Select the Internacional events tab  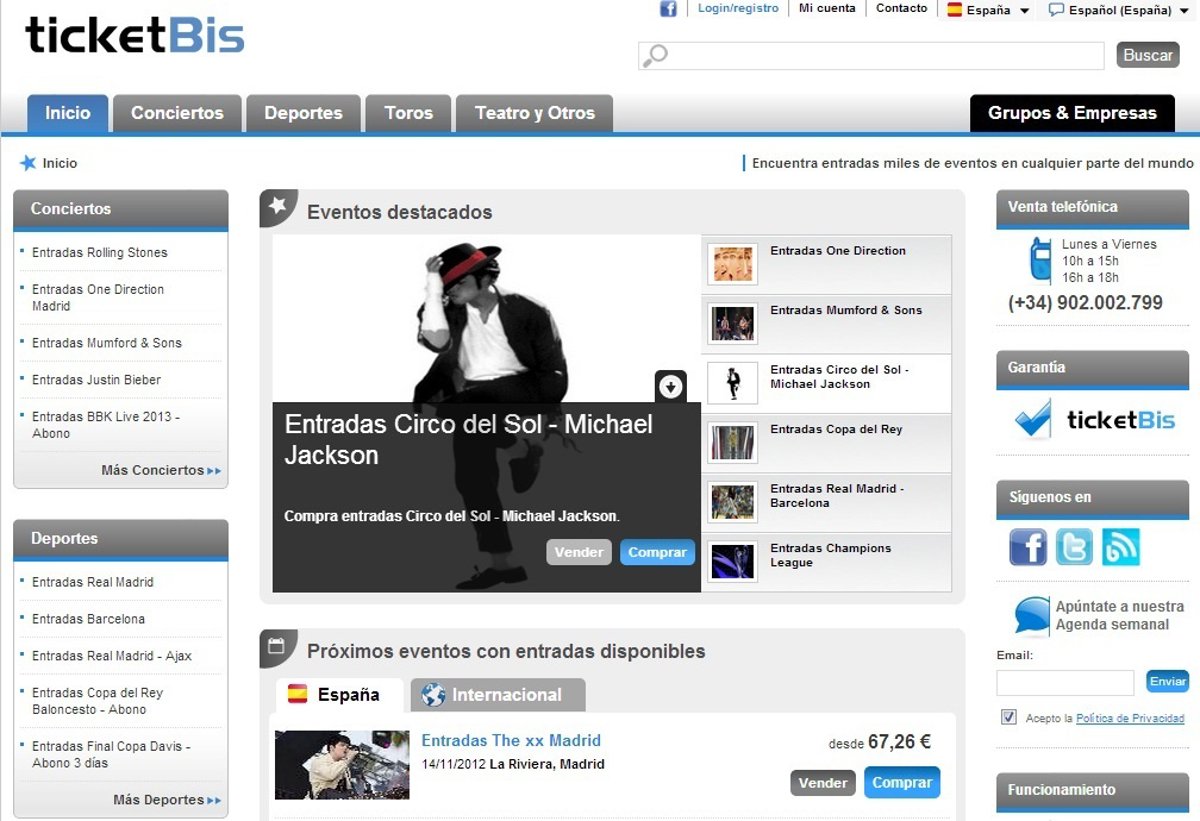click(497, 695)
